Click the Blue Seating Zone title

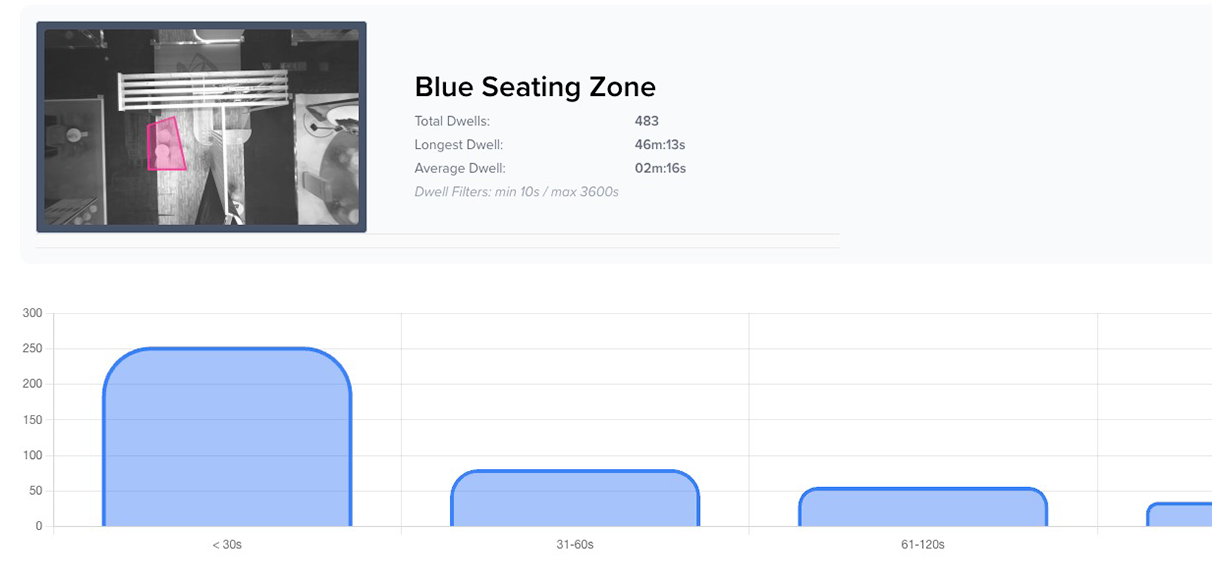tap(535, 87)
